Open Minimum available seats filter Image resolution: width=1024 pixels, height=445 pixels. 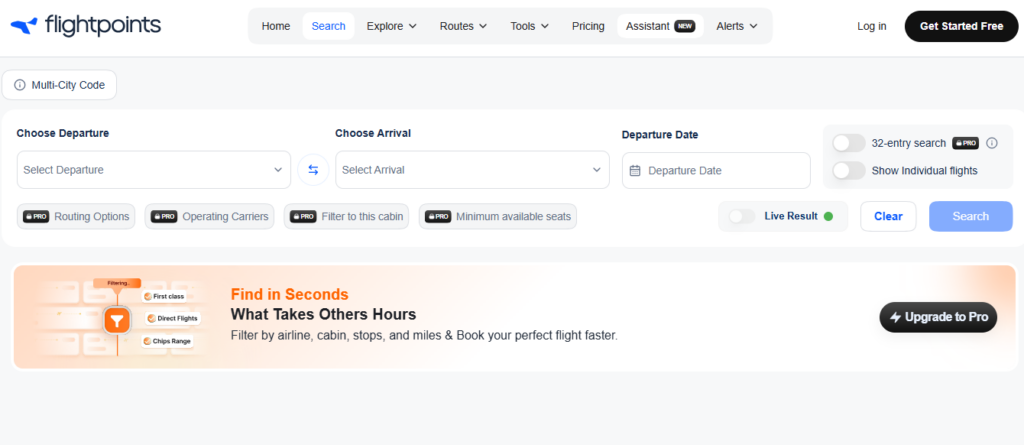(498, 216)
